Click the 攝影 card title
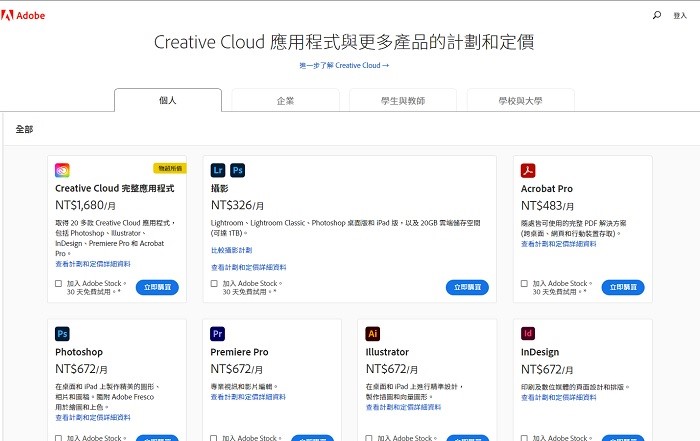 point(220,188)
